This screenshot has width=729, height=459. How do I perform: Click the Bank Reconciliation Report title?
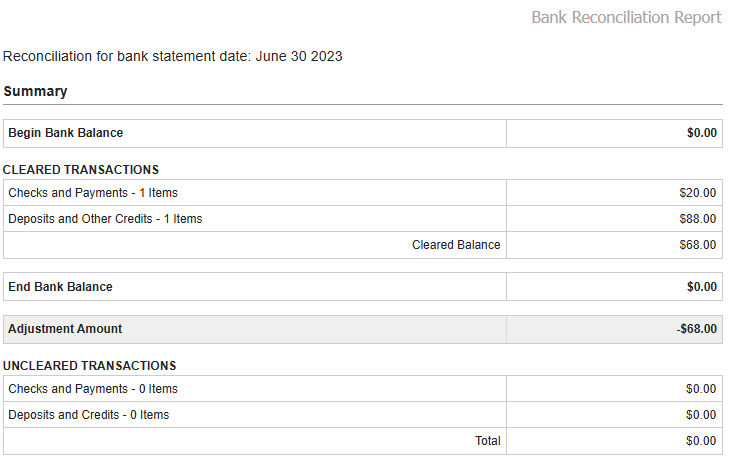[x=626, y=18]
